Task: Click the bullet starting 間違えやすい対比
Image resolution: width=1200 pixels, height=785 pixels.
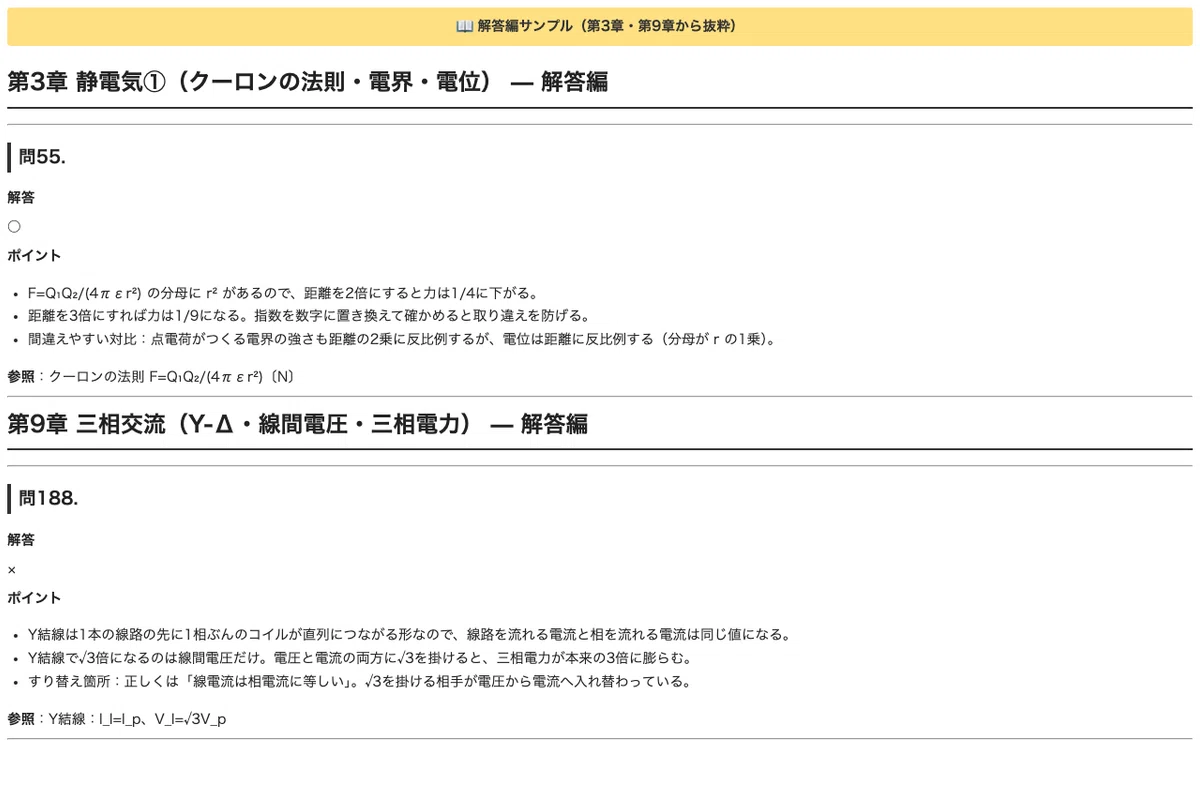Action: coord(402,339)
